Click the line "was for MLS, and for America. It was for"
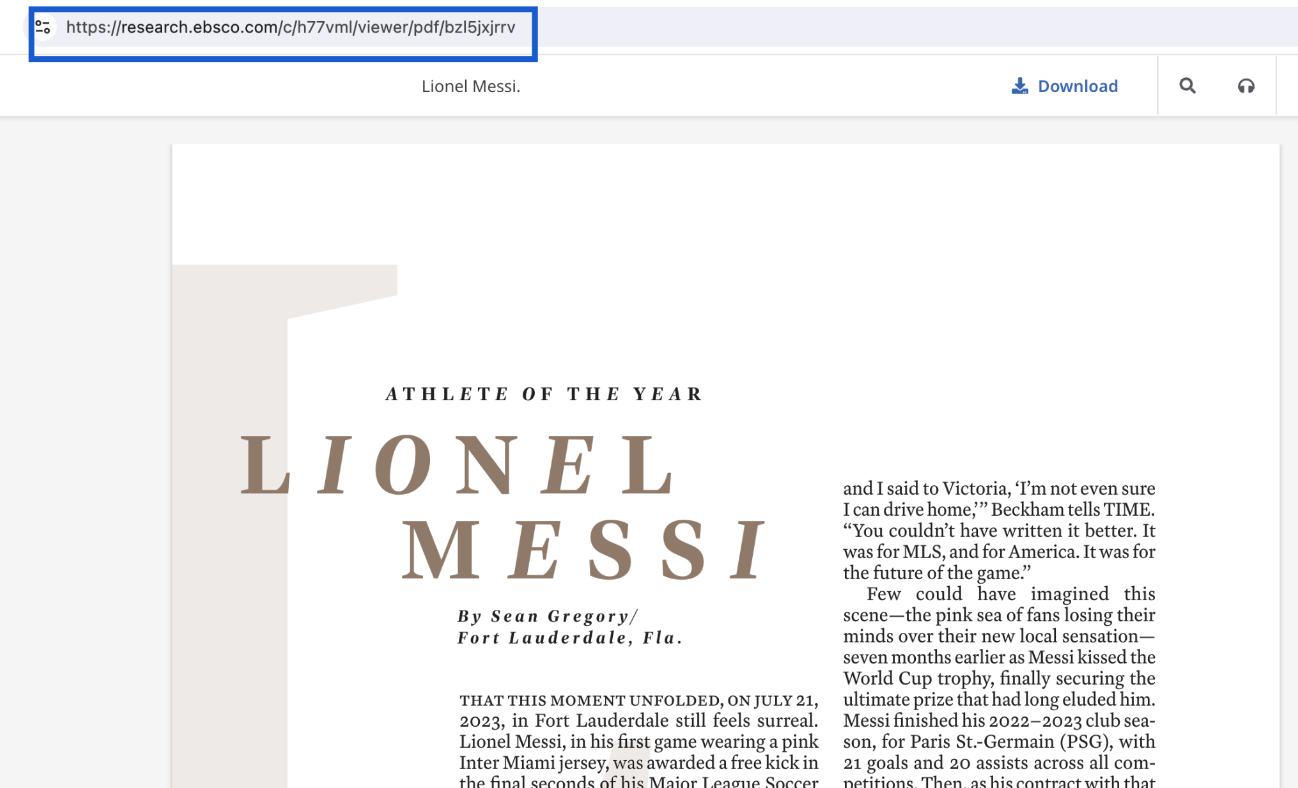Screen dimensions: 1298x788 pos(999,552)
